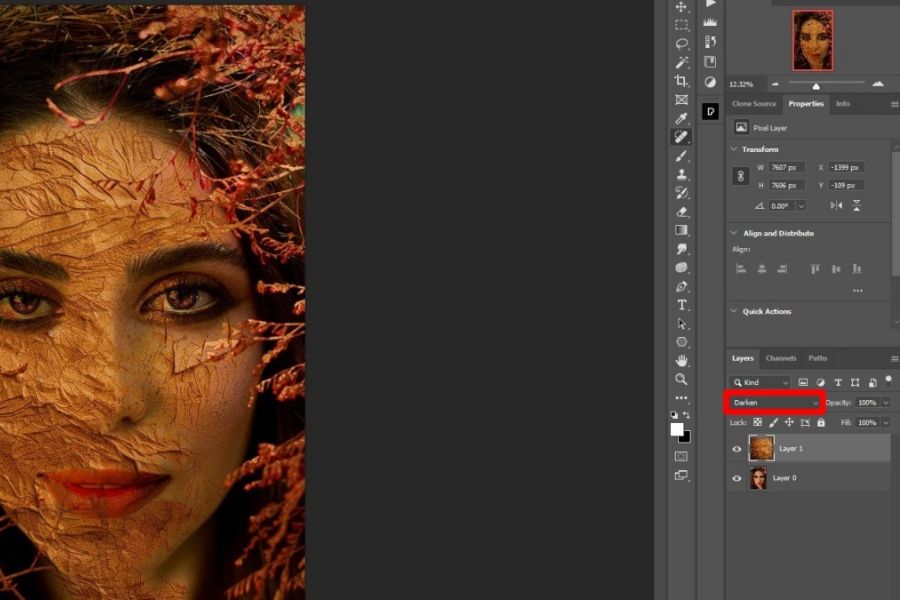Activate the Zoom tool in toolbar

point(682,380)
